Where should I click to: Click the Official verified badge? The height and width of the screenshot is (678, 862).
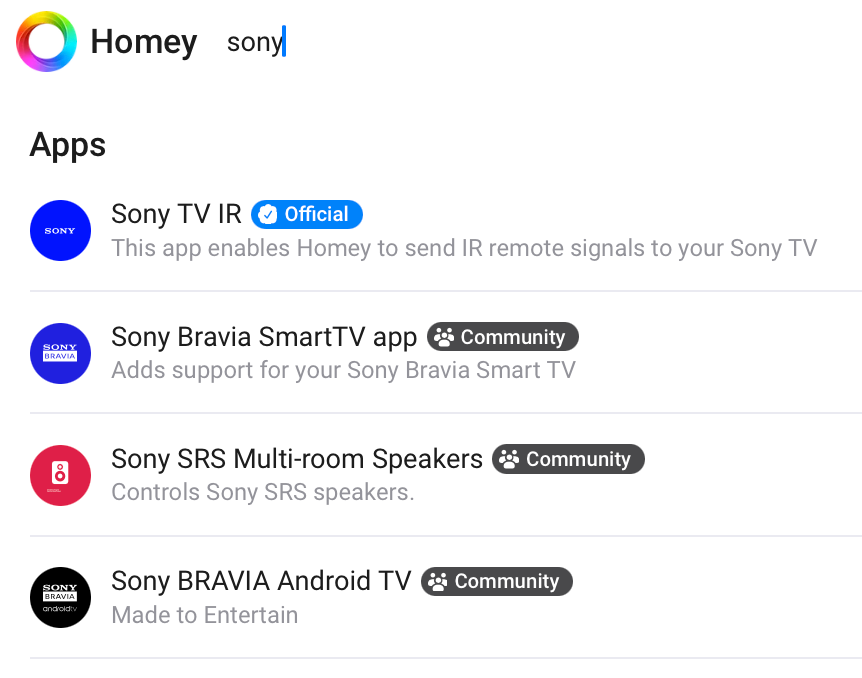tap(306, 214)
